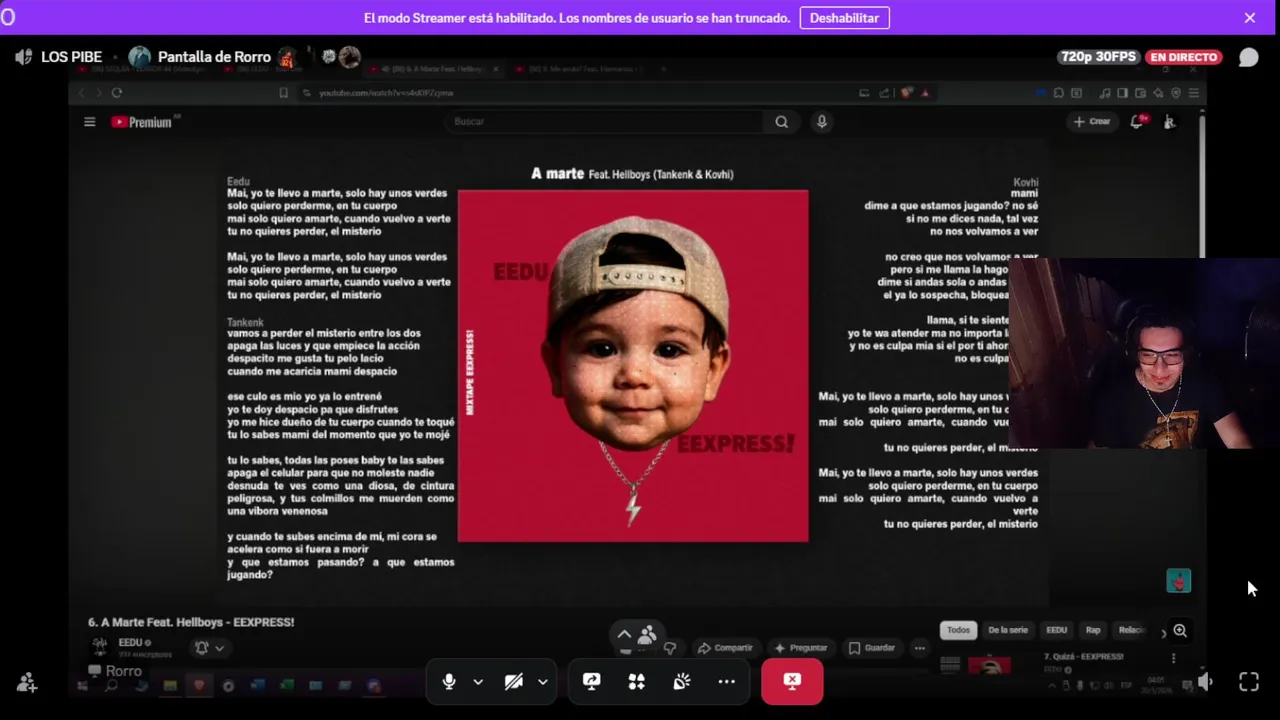Click the zoom magnifier overlay icon on the stream
This screenshot has height=720, width=1280.
(x=1180, y=631)
